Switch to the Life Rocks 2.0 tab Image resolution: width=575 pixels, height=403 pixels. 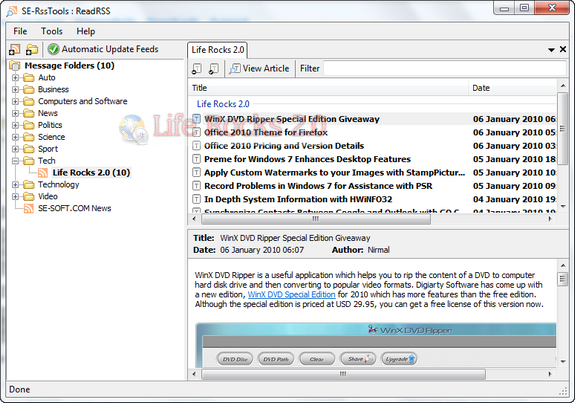click(x=217, y=50)
